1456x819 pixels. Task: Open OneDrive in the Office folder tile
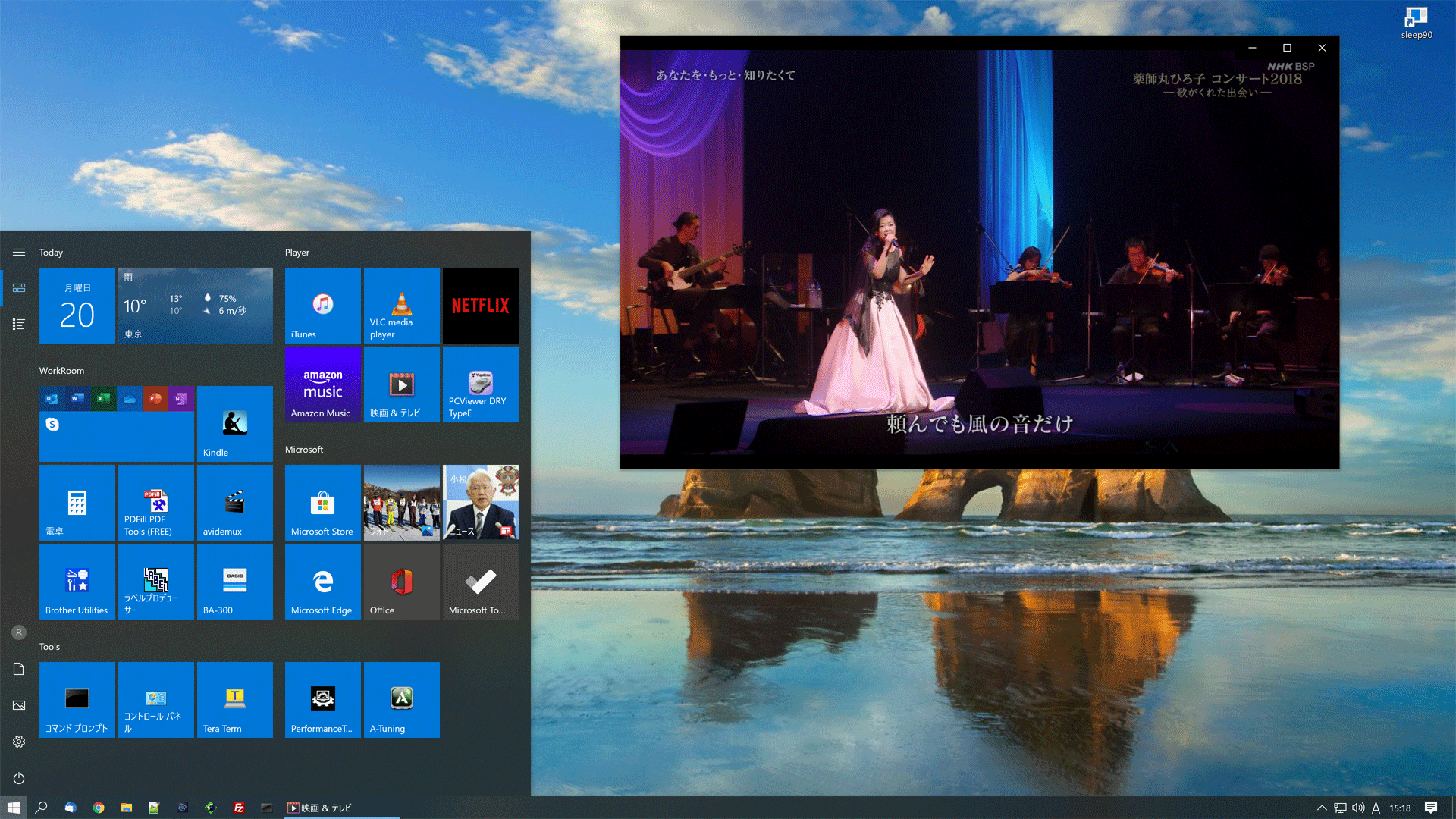pyautogui.click(x=130, y=399)
